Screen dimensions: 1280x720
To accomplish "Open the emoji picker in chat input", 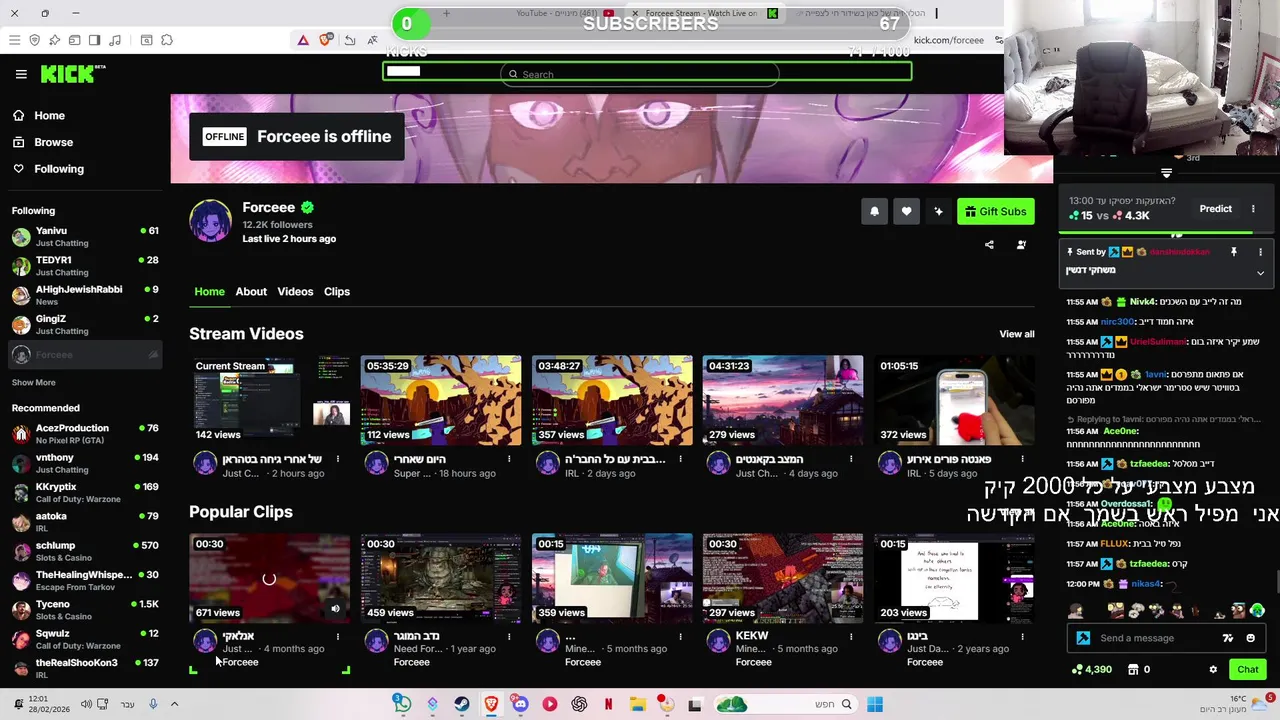I will coord(1250,638).
